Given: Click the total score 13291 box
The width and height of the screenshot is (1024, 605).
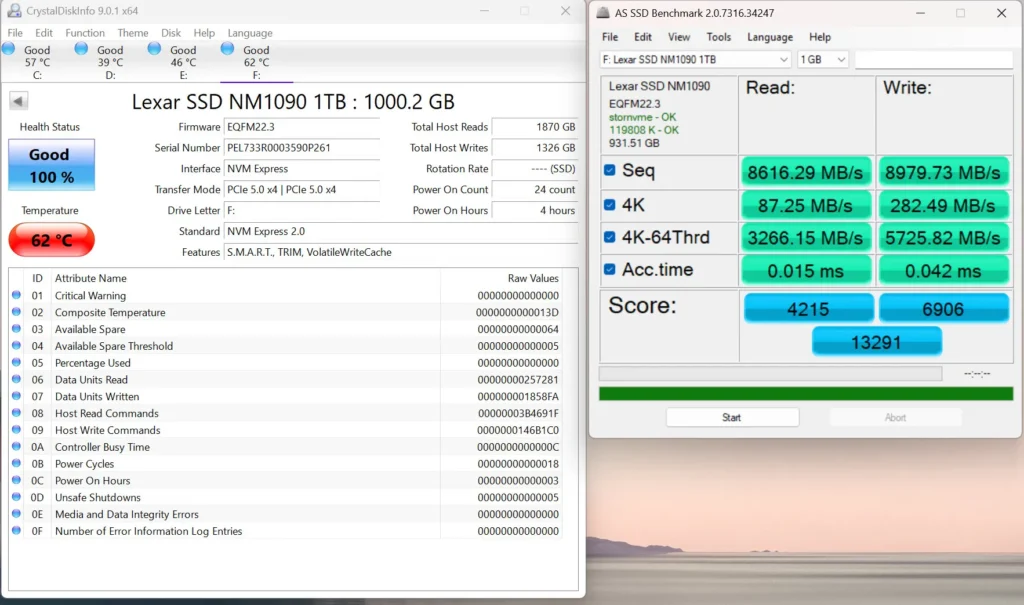Looking at the screenshot, I should click(x=876, y=342).
